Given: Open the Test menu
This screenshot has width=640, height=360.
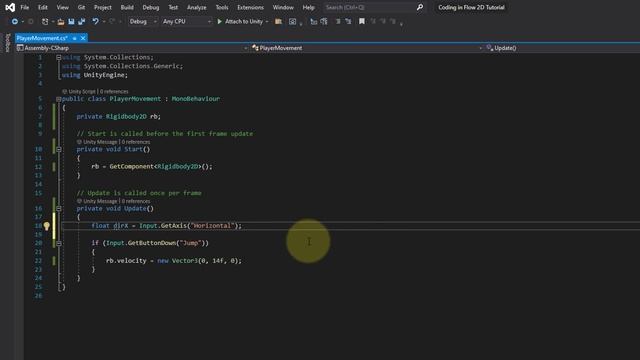Looking at the screenshot, I should pyautogui.click(x=173, y=7).
